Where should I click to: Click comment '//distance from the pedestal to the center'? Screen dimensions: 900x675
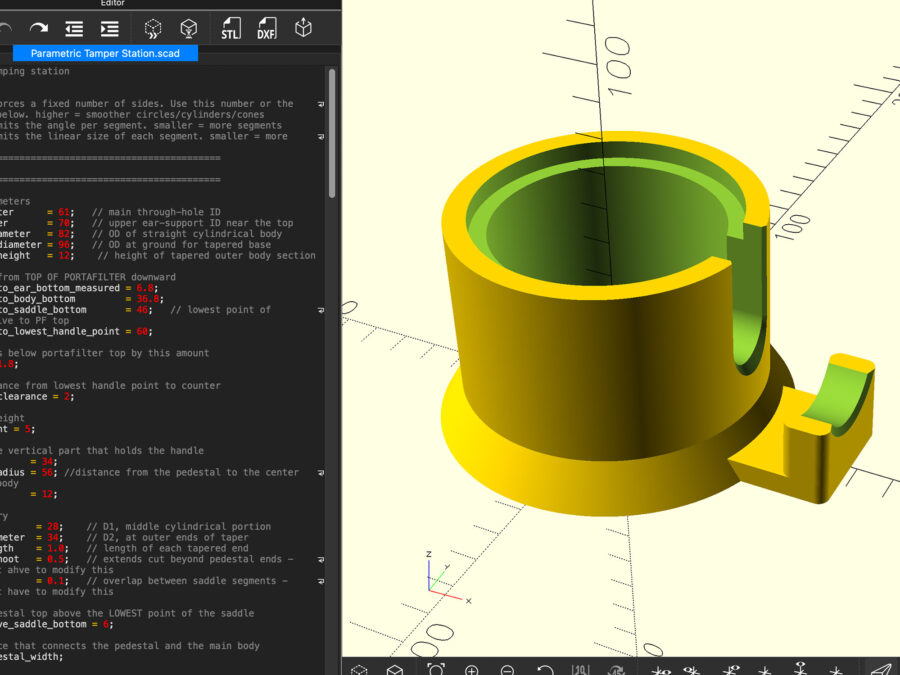(x=181, y=472)
